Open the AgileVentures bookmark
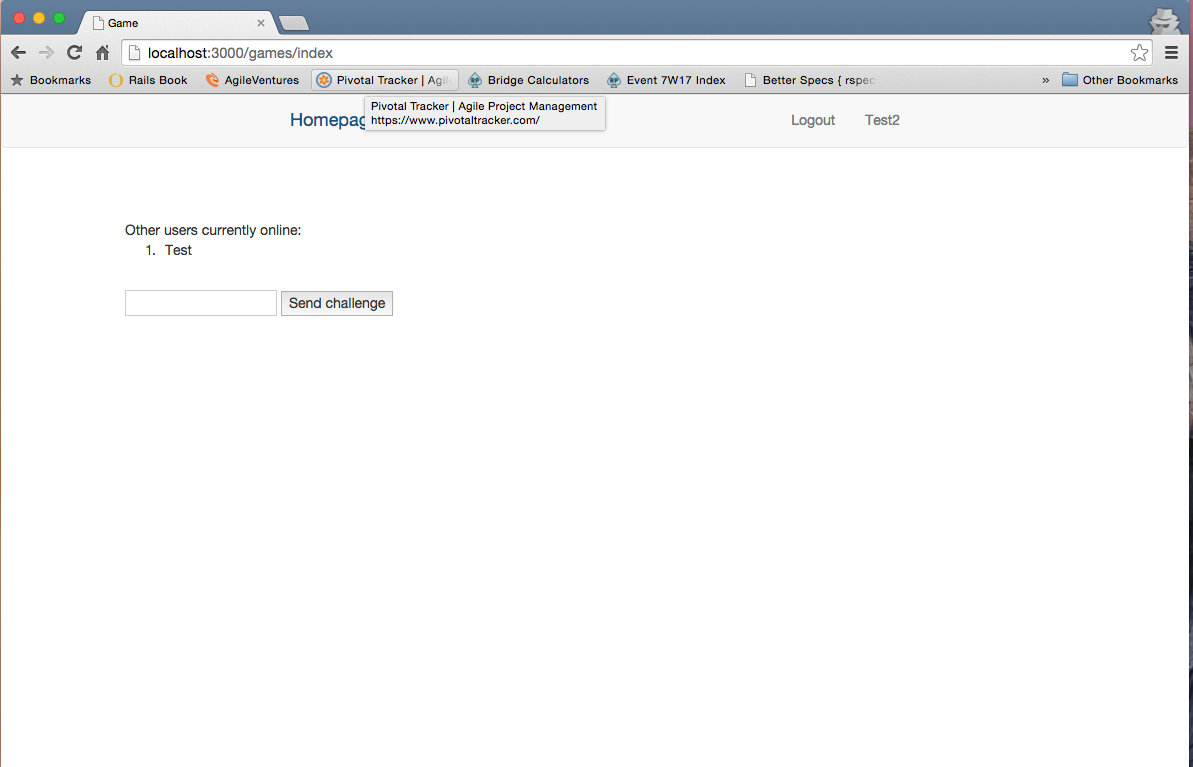Viewport: 1193px width, 767px height. coord(252,80)
